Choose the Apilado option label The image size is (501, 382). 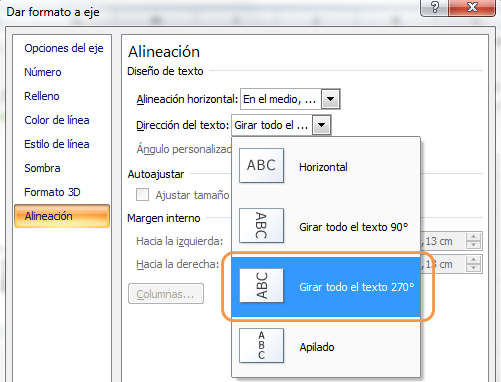(x=317, y=347)
